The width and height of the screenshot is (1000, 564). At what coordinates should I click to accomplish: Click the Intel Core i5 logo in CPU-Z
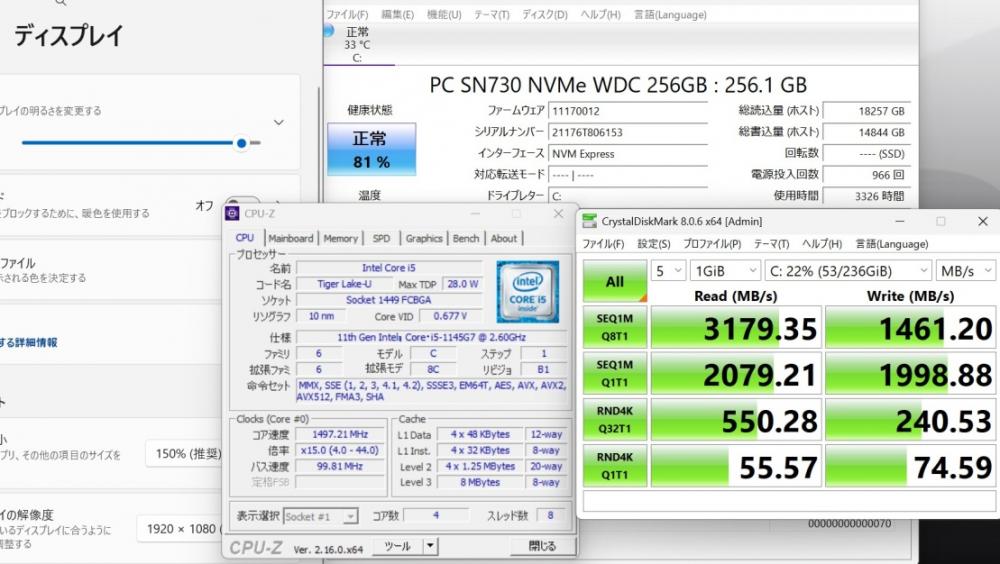tap(527, 292)
